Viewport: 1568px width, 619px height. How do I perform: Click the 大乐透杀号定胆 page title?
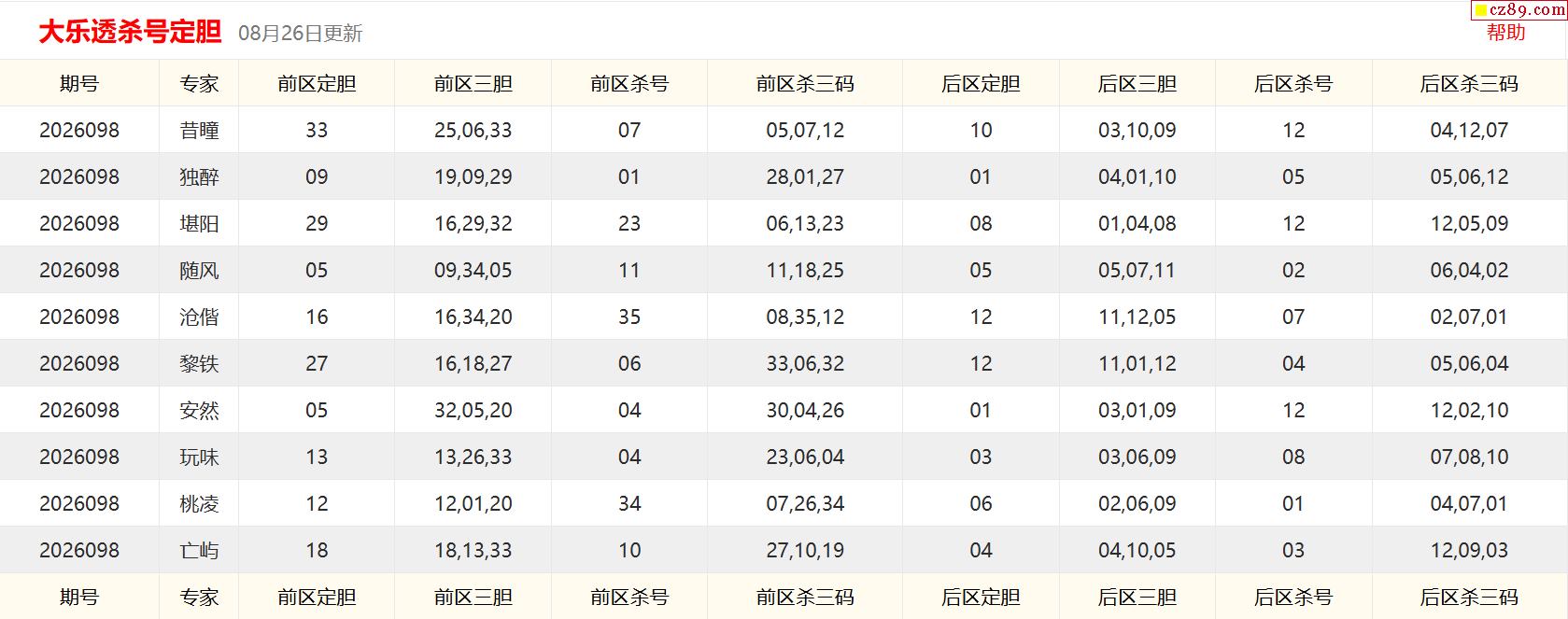click(130, 32)
